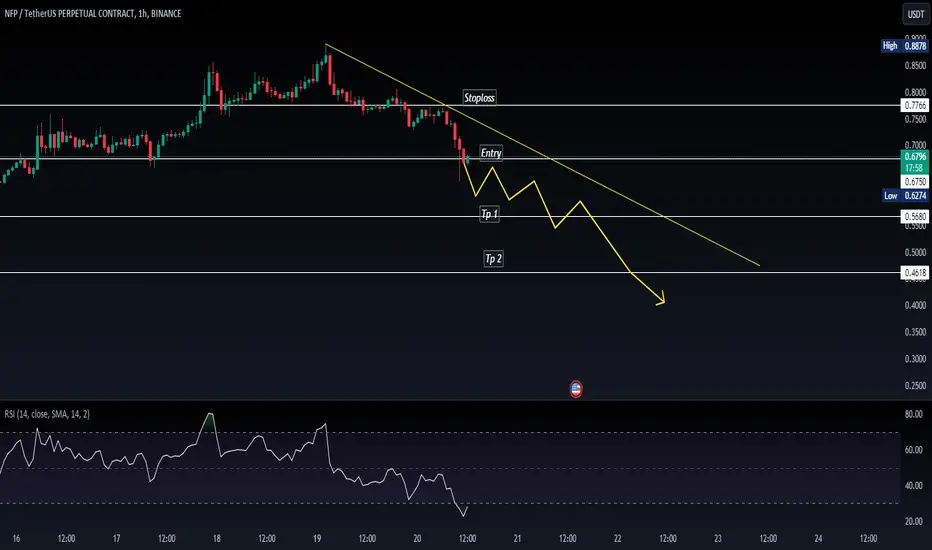The width and height of the screenshot is (932, 550).
Task: Select the Tp 2 text label
Action: coord(493,259)
